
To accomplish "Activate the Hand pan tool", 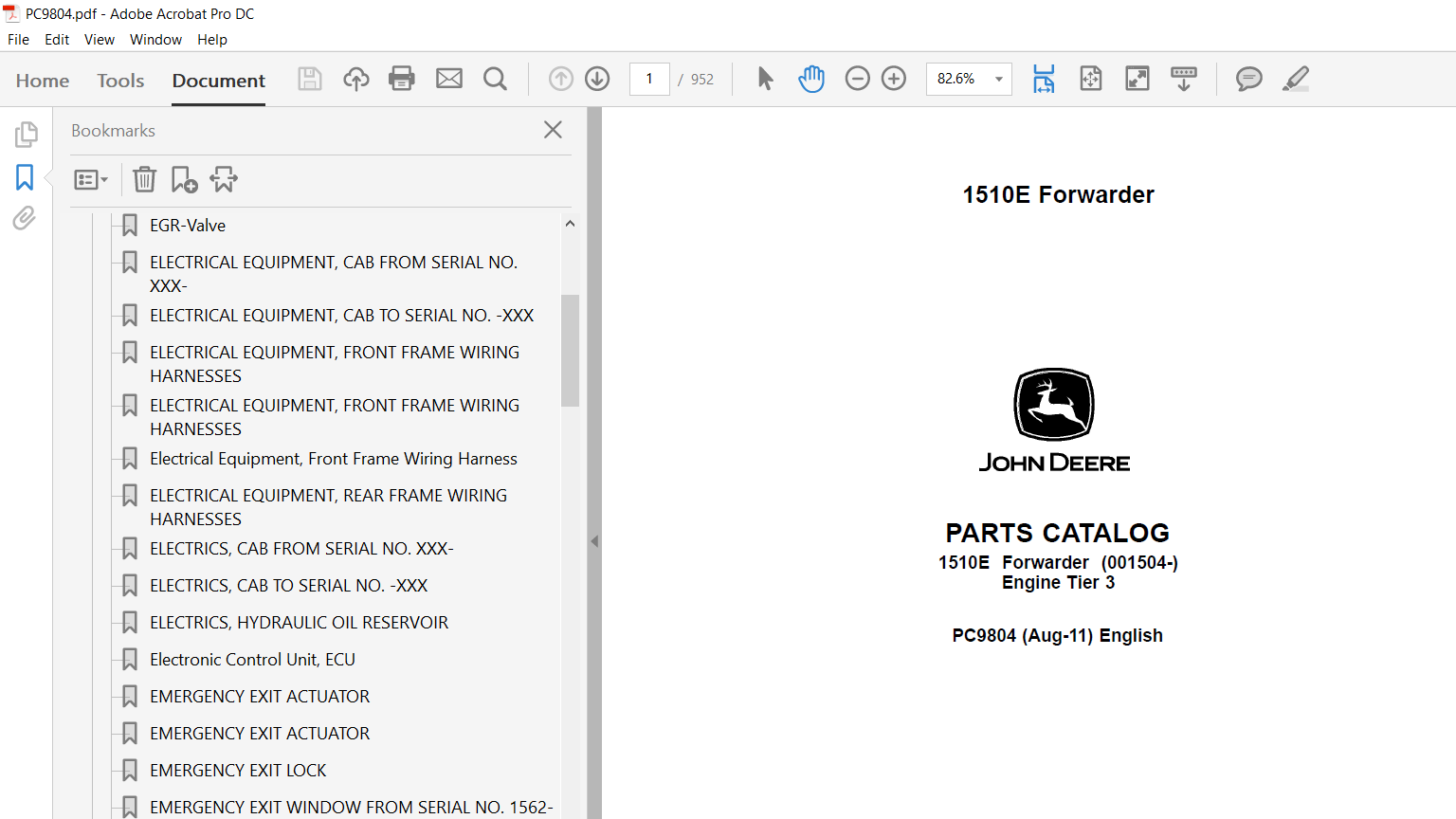I will pyautogui.click(x=811, y=79).
